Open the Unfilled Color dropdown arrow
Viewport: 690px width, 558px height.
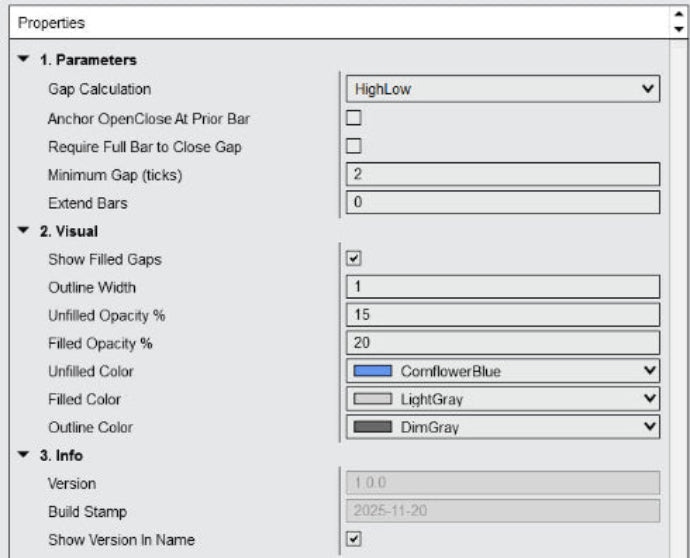650,371
